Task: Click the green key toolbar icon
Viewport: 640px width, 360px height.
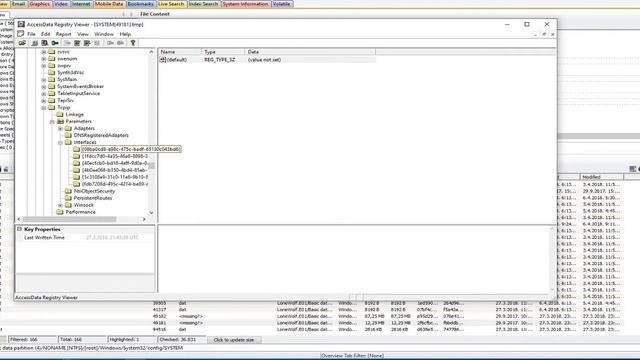Action: (x=55, y=43)
